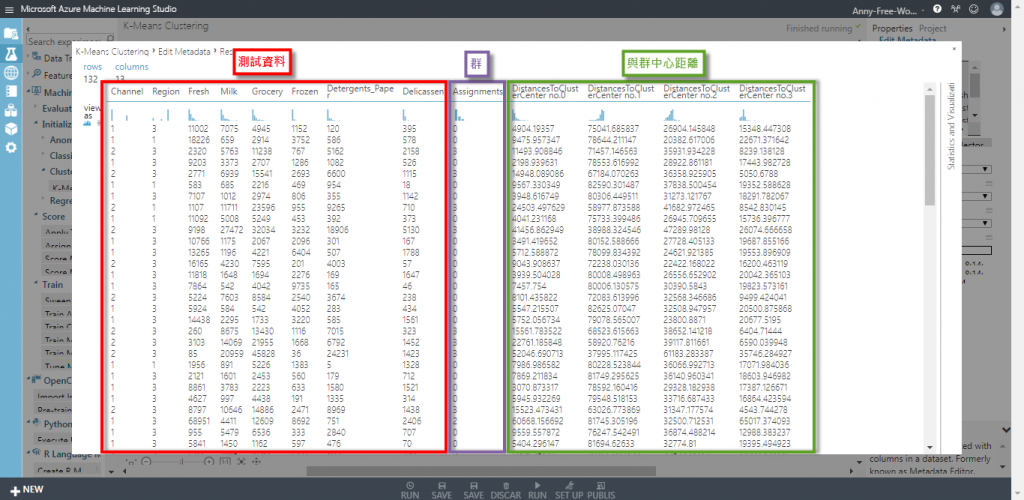
Task: Switch to the Project tab
Action: pyautogui.click(x=933, y=29)
